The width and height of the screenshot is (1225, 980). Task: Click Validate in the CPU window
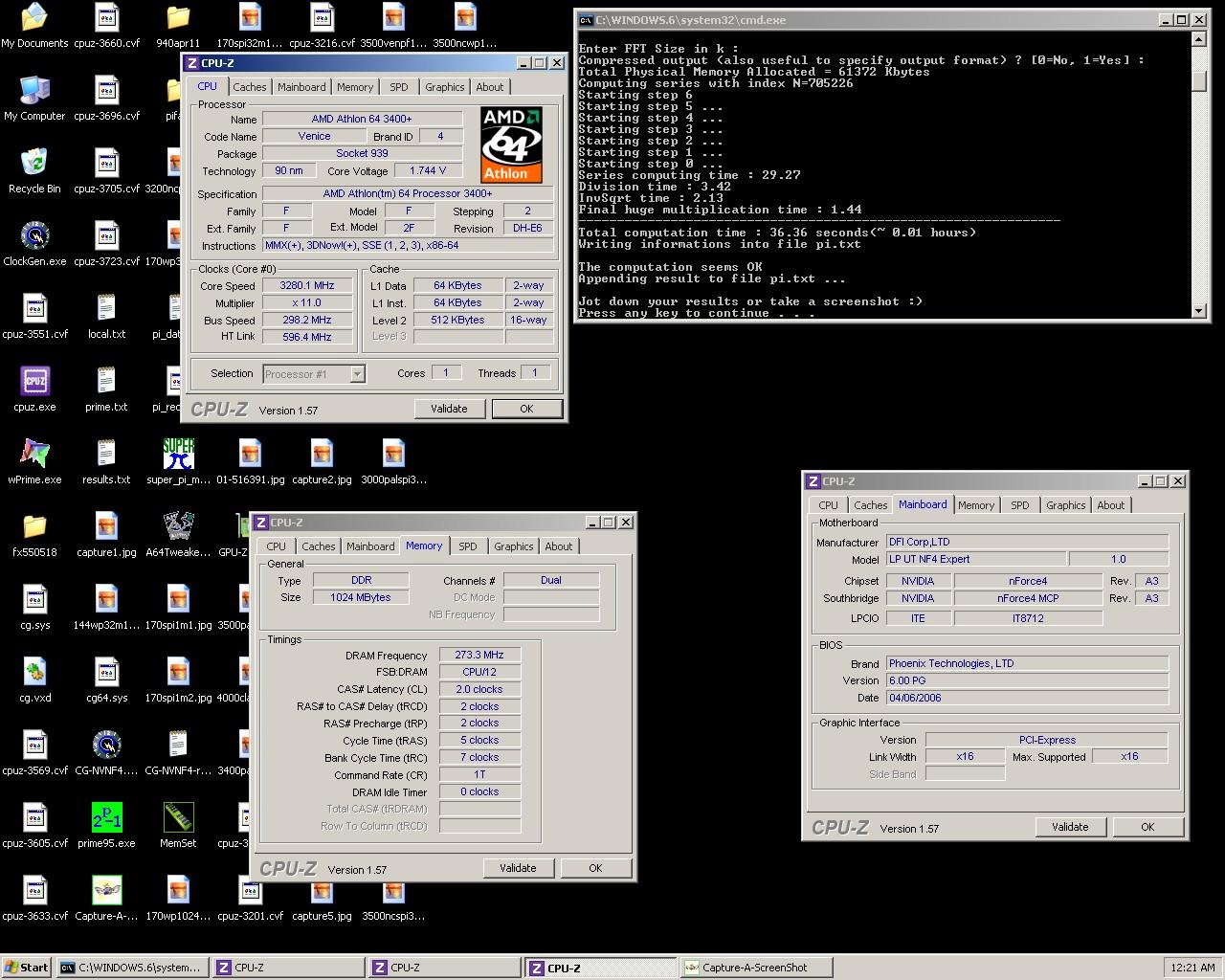click(x=449, y=409)
